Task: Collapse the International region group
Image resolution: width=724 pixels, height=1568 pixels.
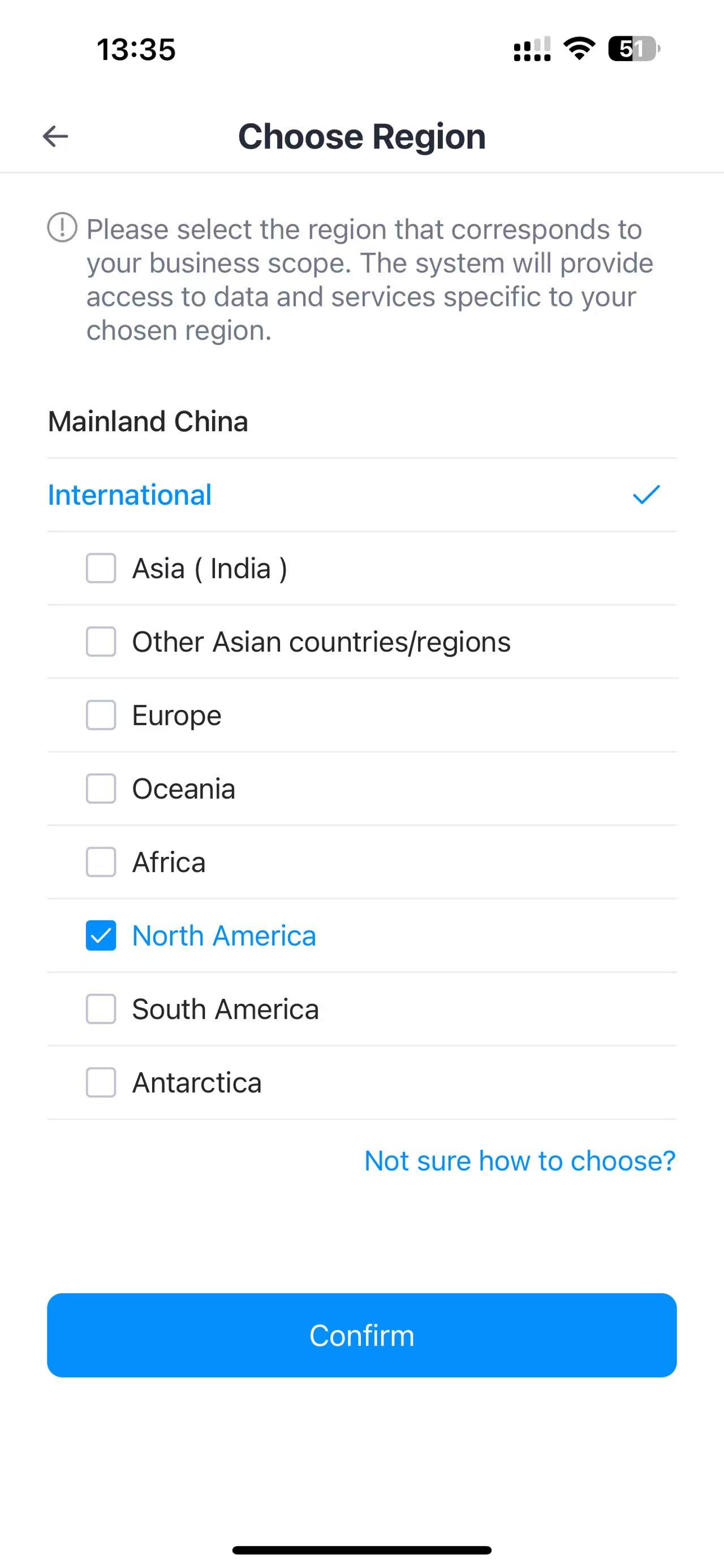Action: (x=130, y=494)
